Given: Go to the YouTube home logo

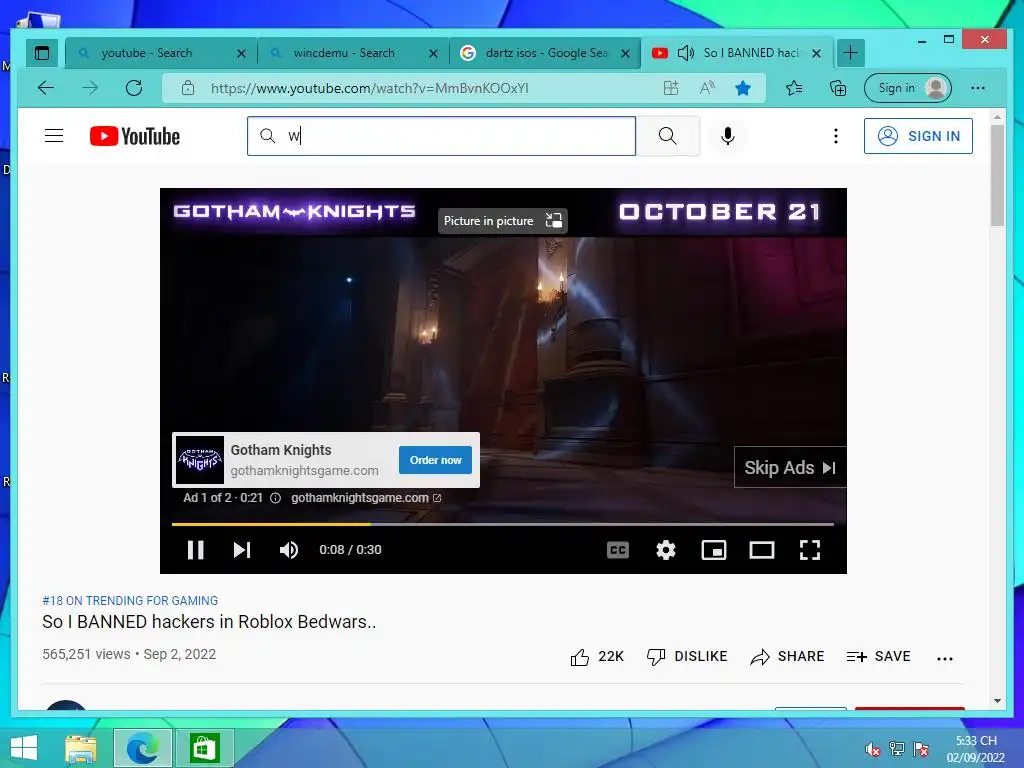Looking at the screenshot, I should (x=135, y=136).
